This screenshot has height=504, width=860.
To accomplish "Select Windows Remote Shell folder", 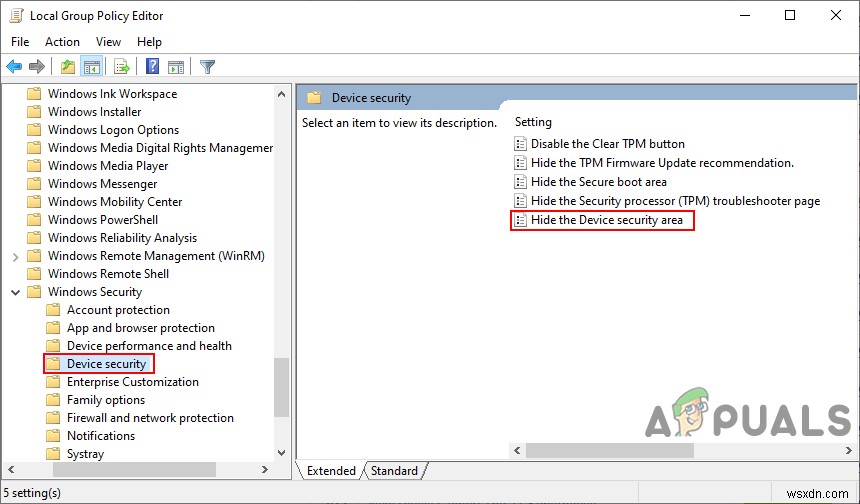I will point(109,274).
